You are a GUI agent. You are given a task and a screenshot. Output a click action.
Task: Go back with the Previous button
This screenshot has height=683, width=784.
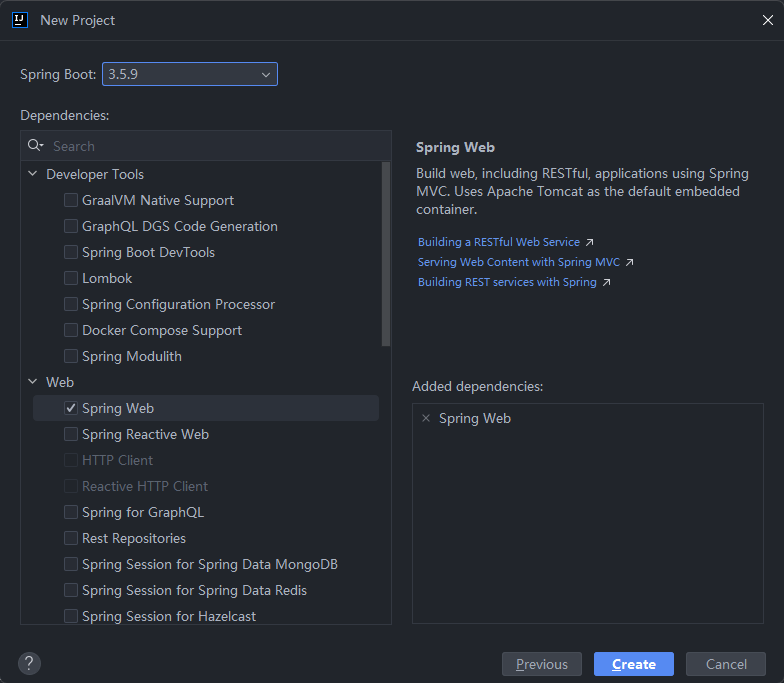541,664
